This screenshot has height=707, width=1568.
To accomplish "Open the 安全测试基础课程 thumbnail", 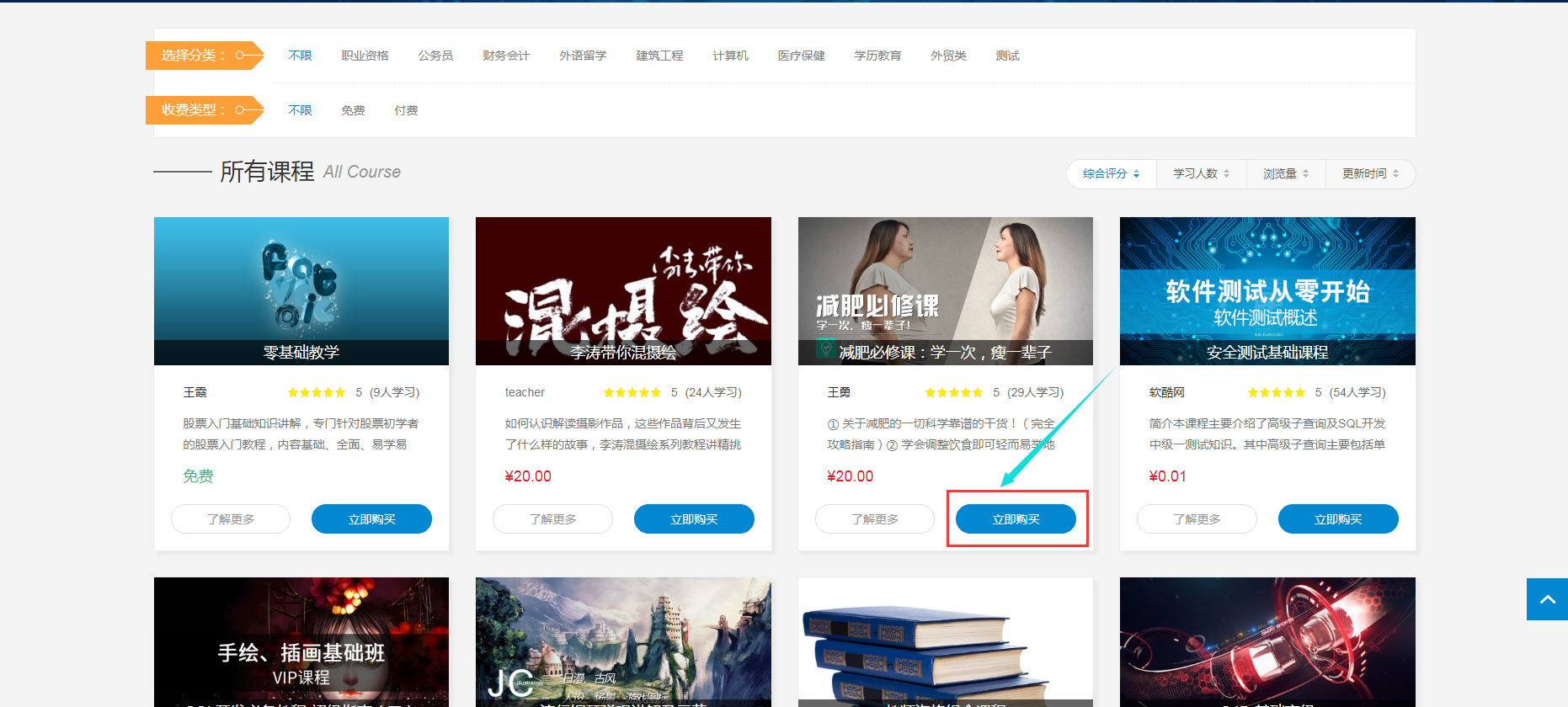I will pyautogui.click(x=1267, y=291).
